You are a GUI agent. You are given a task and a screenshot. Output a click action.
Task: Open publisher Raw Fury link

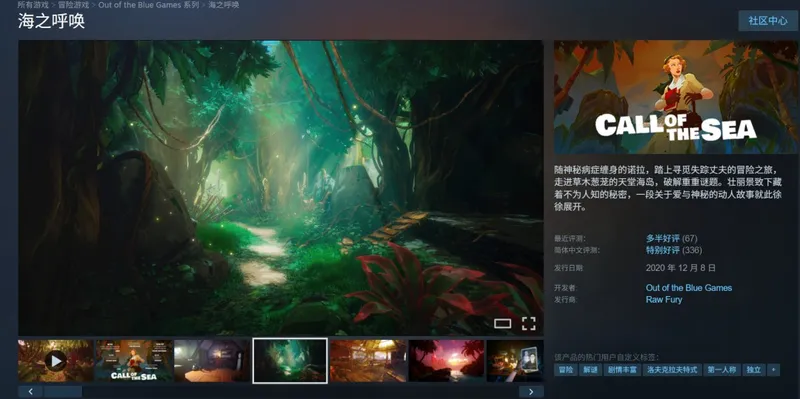click(664, 300)
